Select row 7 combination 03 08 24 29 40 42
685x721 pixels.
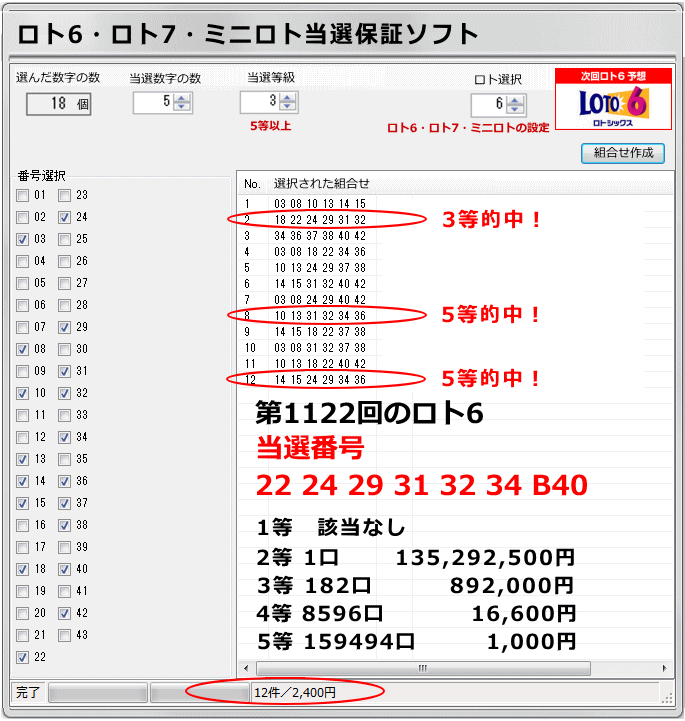[320, 300]
